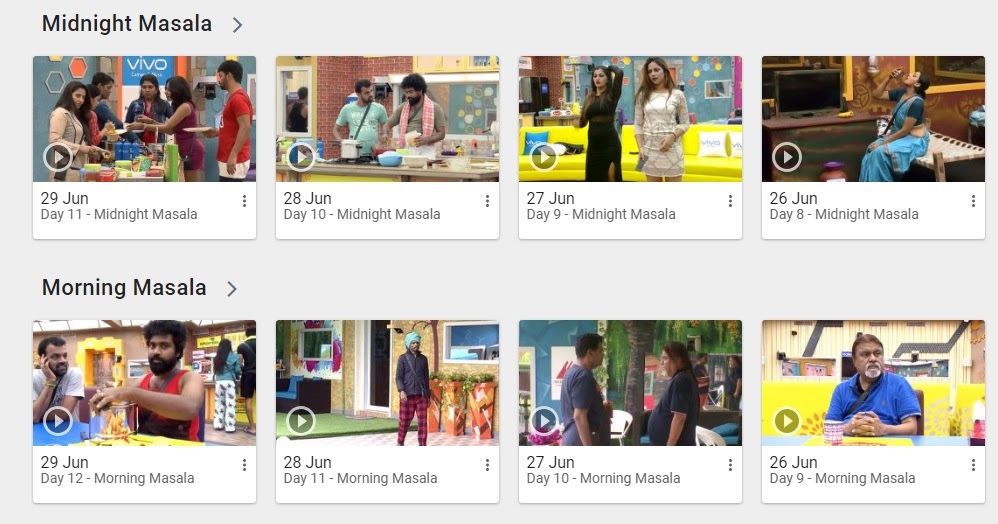The height and width of the screenshot is (524, 998).
Task: Open the Morning Masala heading link
Action: click(x=124, y=288)
